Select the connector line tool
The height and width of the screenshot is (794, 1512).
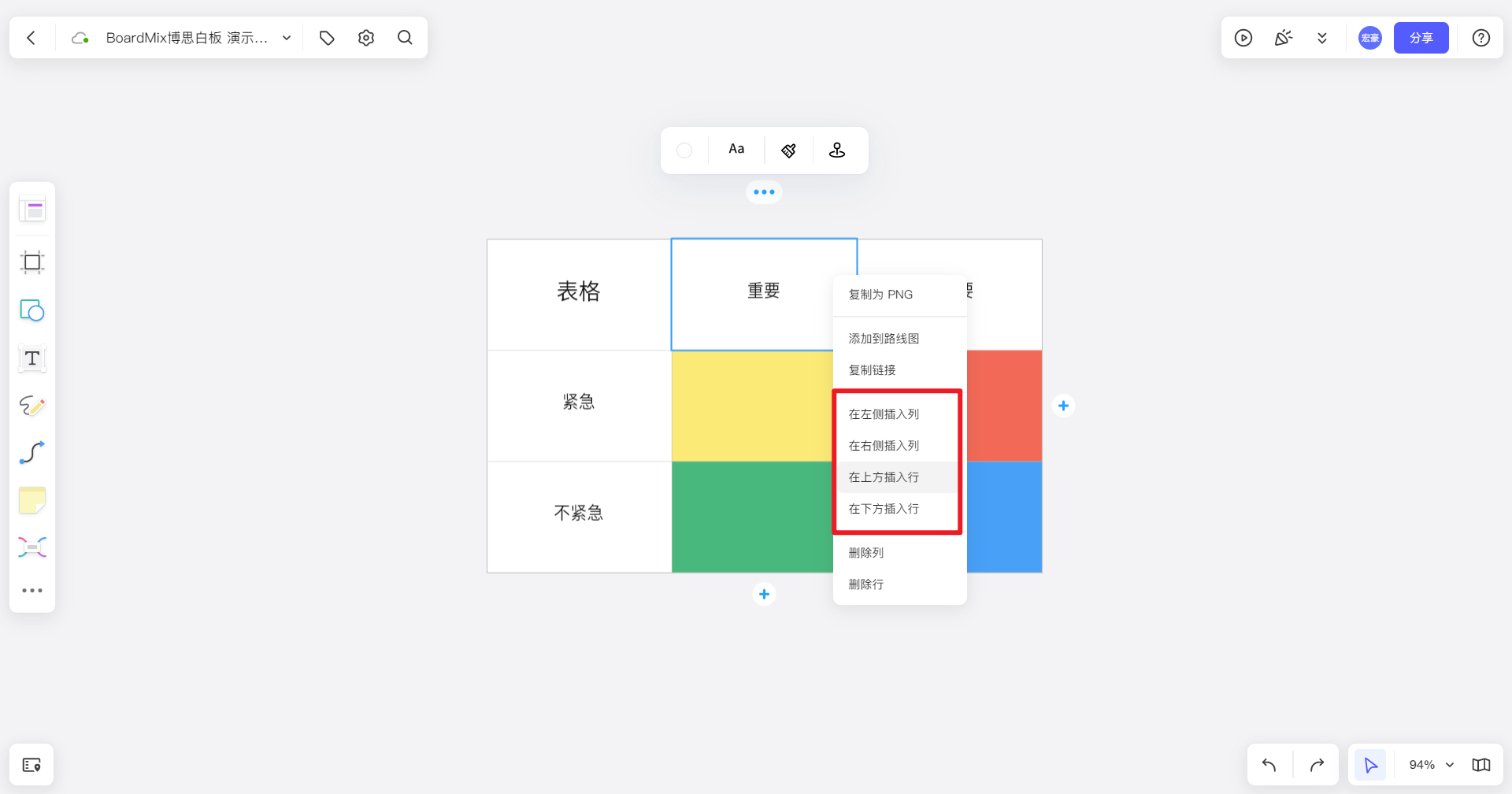click(31, 452)
